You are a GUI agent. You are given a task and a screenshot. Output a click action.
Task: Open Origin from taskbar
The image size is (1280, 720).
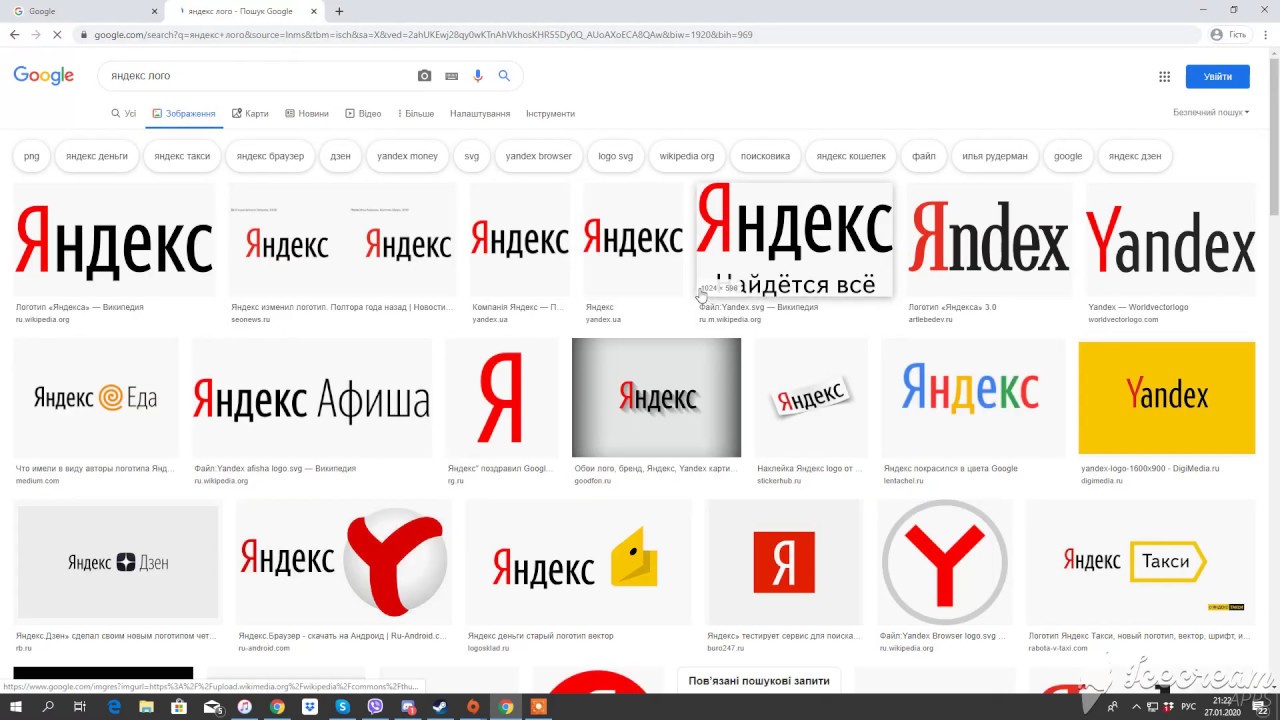pyautogui.click(x=473, y=707)
